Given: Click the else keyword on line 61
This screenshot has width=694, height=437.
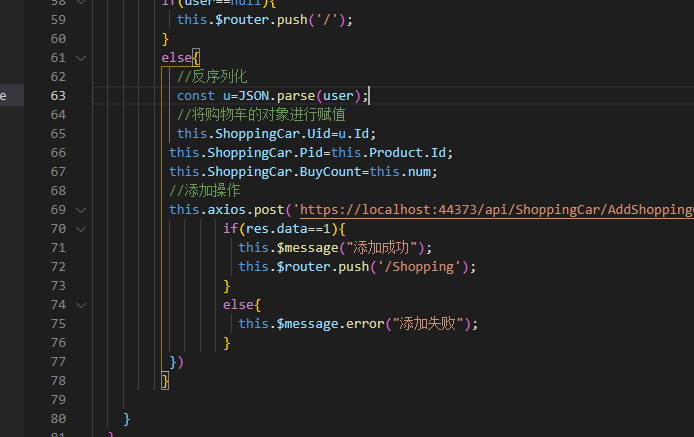Looking at the screenshot, I should tap(177, 58).
